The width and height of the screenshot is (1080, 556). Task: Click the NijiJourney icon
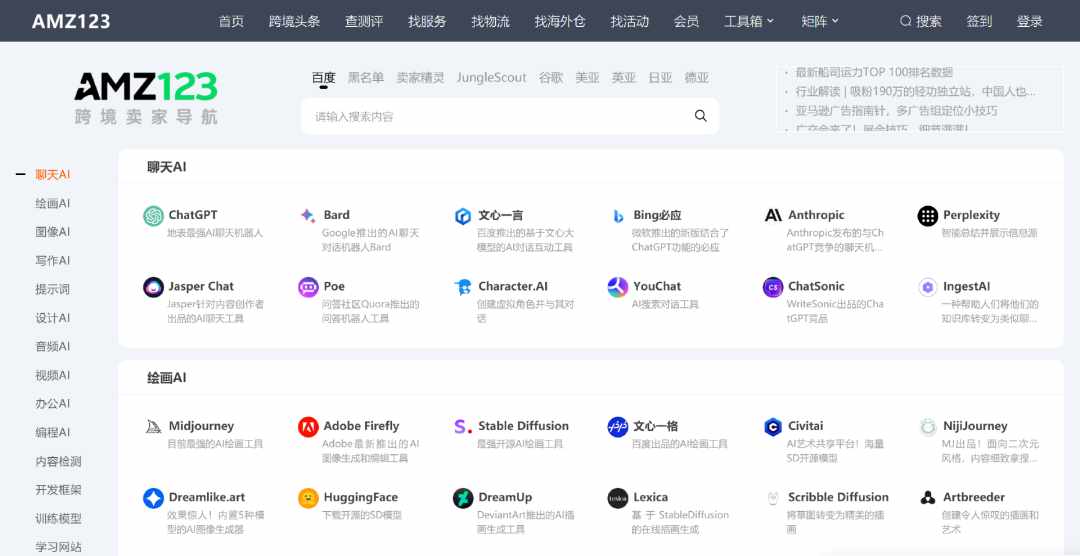coord(928,427)
